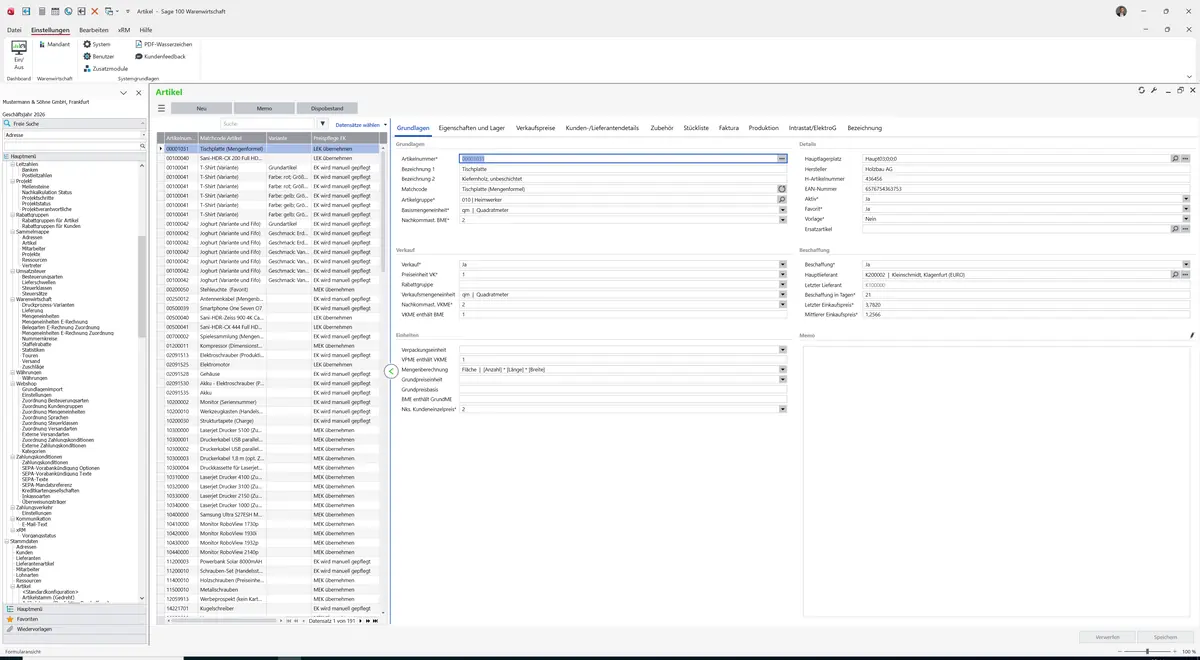Click the search icon in the Artikelgruppe field
The image size is (1200, 660).
(782, 199)
